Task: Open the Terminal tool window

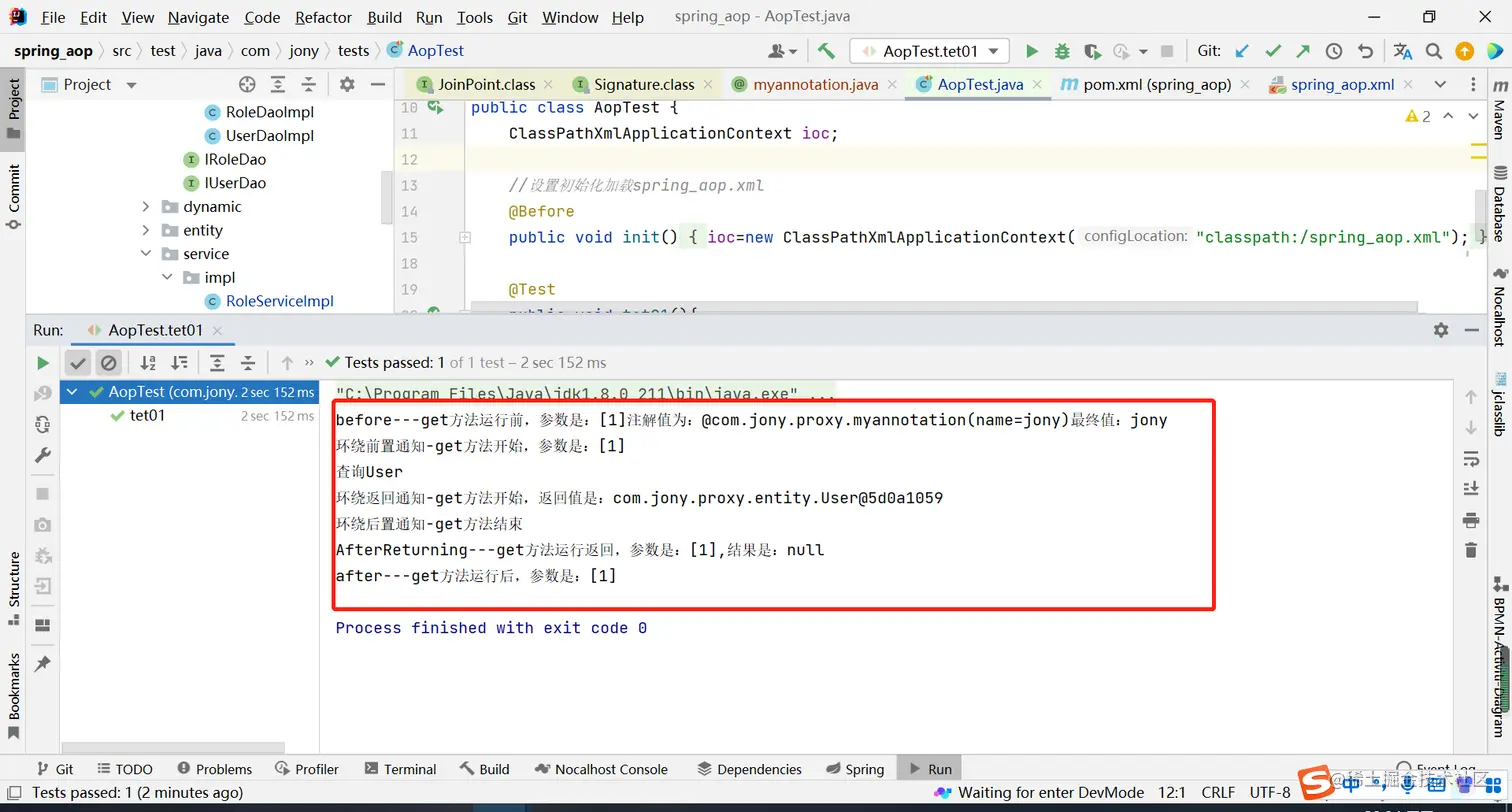Action: click(x=400, y=769)
